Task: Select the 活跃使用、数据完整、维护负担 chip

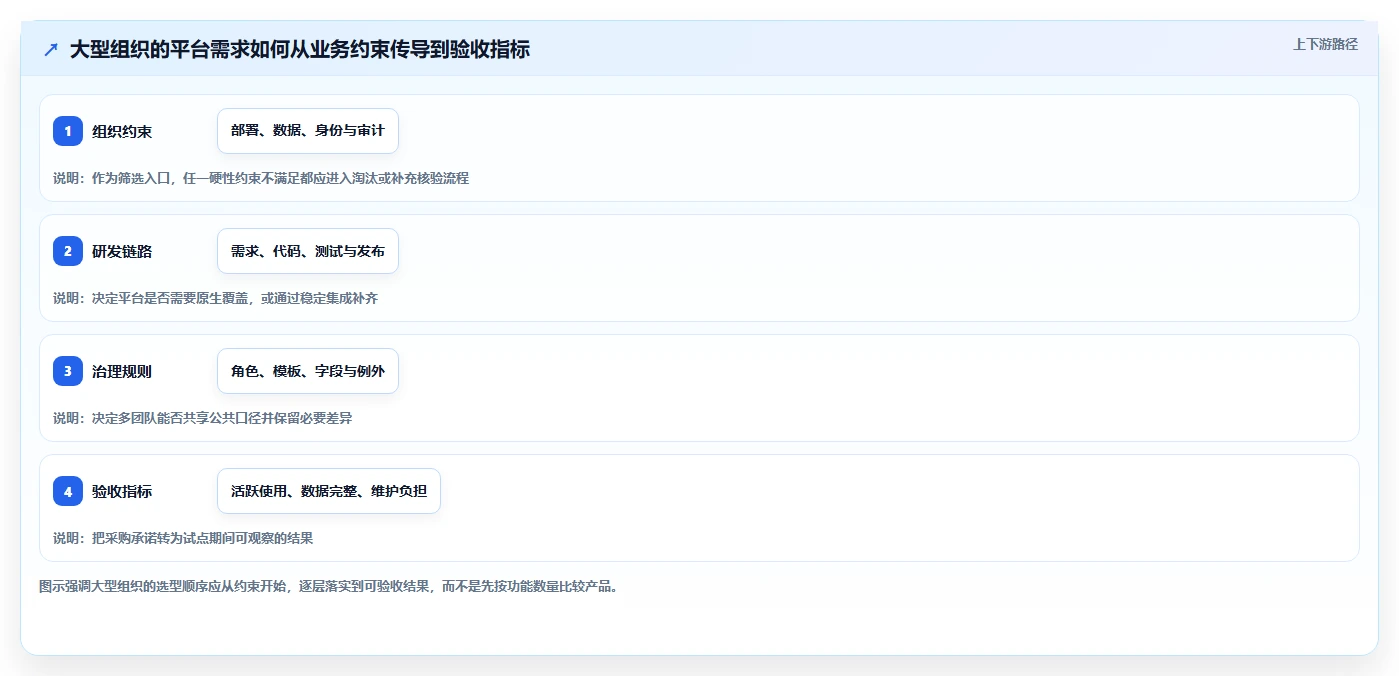Action: [329, 491]
